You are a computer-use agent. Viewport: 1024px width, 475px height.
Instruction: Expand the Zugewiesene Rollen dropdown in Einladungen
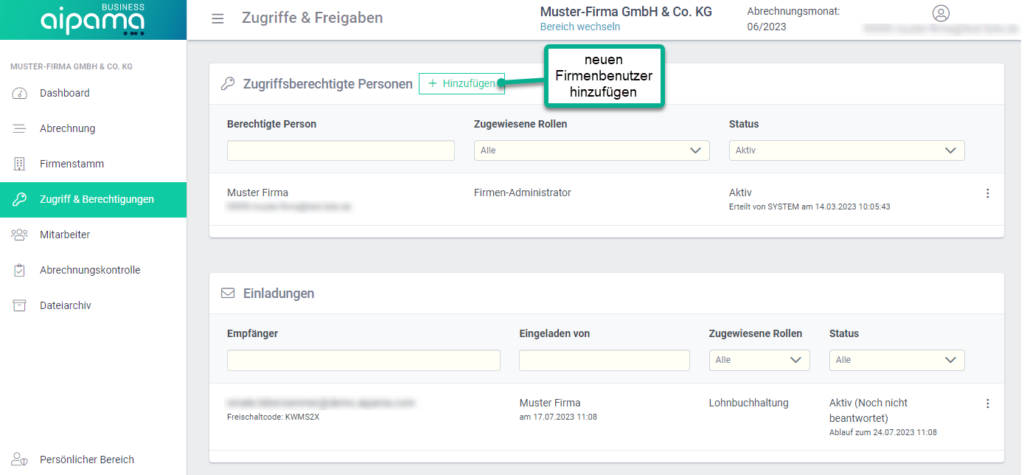(x=758, y=360)
